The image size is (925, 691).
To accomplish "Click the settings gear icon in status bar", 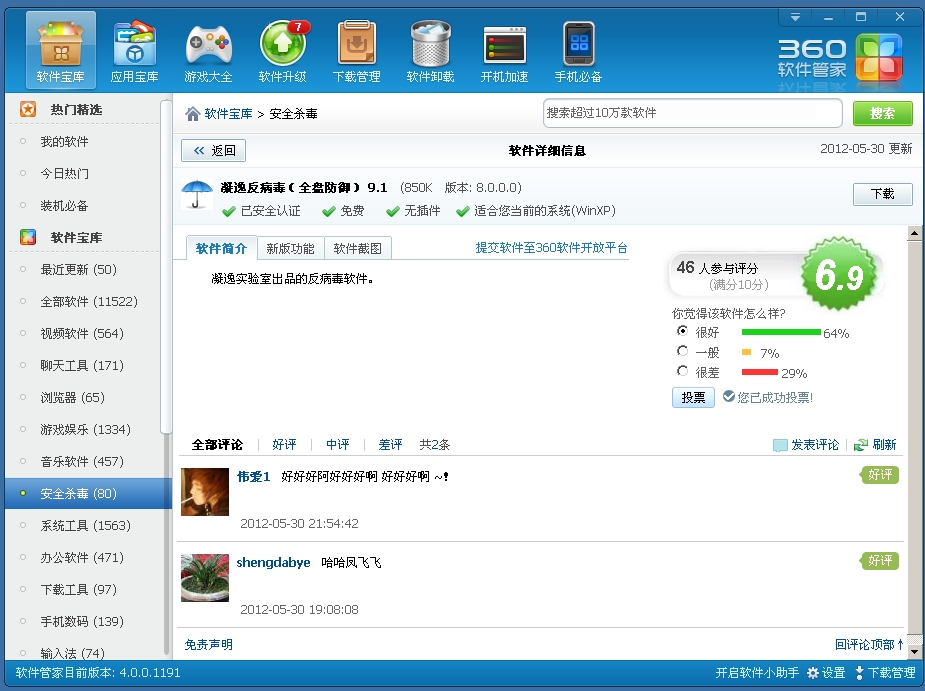I will (813, 673).
